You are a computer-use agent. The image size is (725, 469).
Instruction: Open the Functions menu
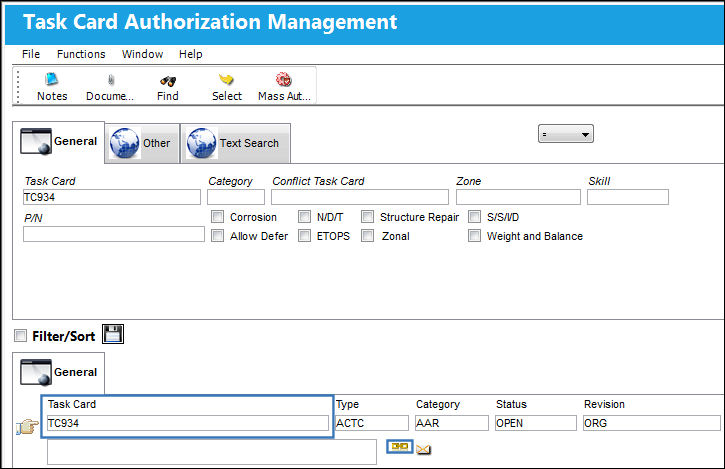point(81,54)
